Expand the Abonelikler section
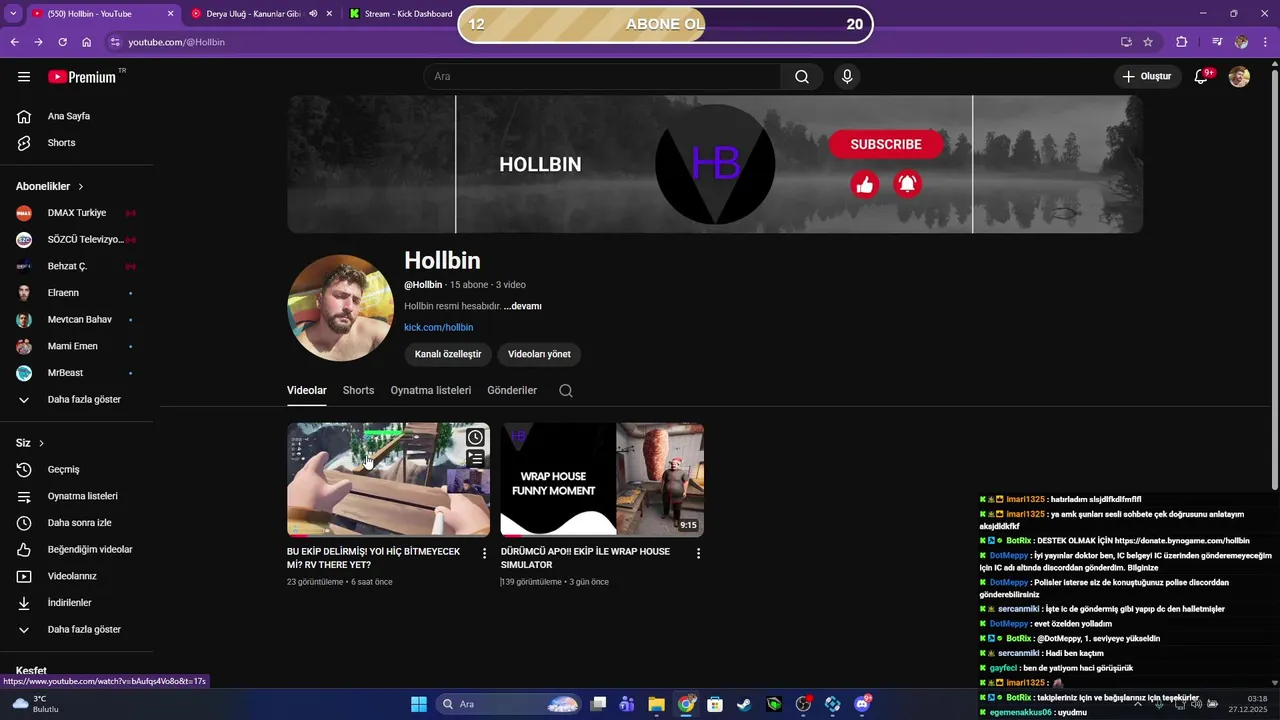 tap(50, 187)
